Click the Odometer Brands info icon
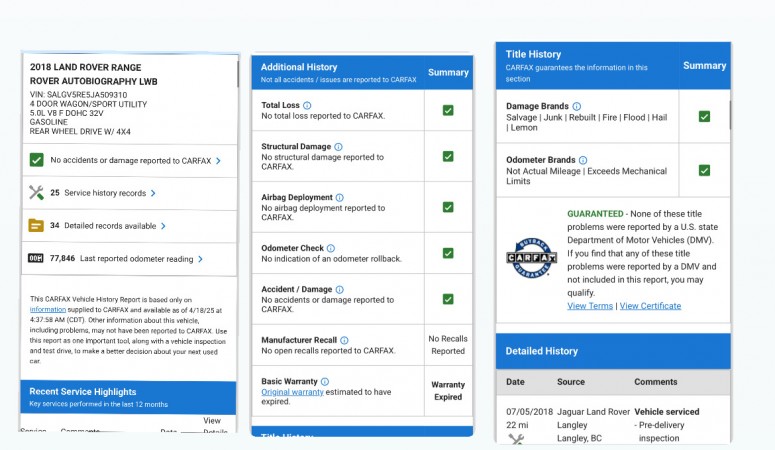This screenshot has width=775, height=450. (x=583, y=160)
